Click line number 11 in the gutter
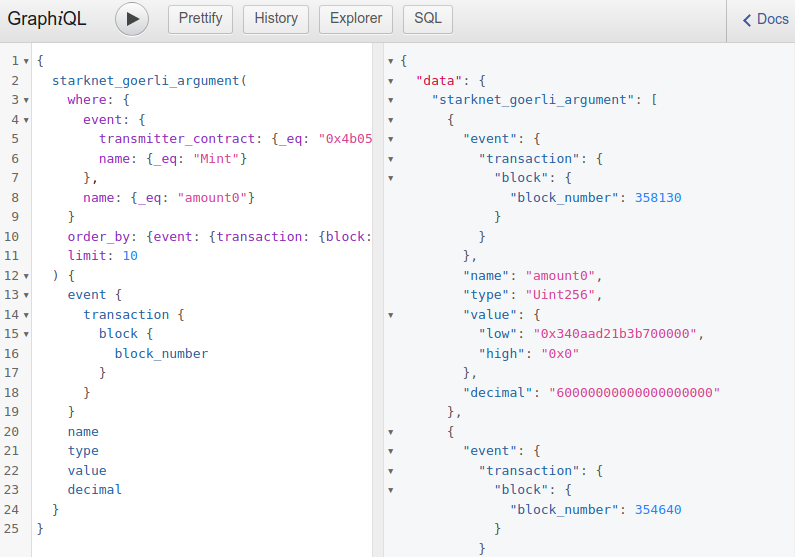The height and width of the screenshot is (557, 795). [12, 256]
